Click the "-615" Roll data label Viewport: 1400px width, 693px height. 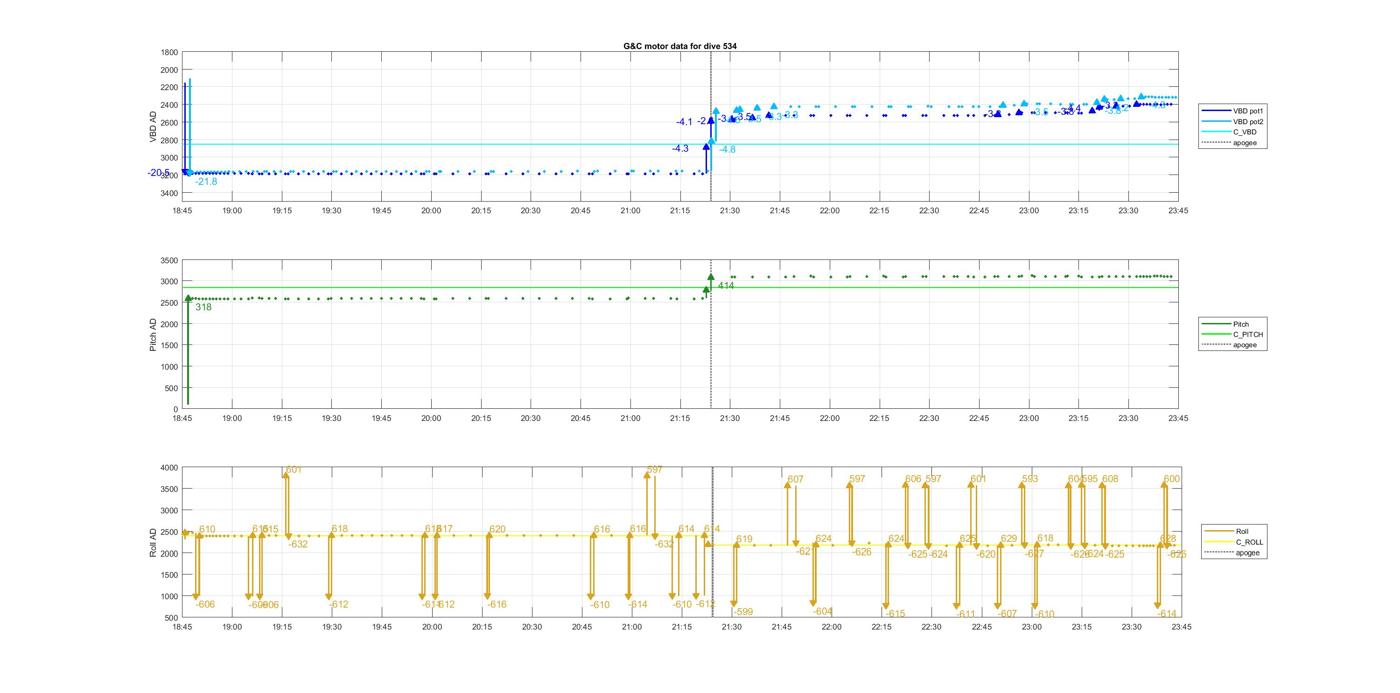click(895, 615)
